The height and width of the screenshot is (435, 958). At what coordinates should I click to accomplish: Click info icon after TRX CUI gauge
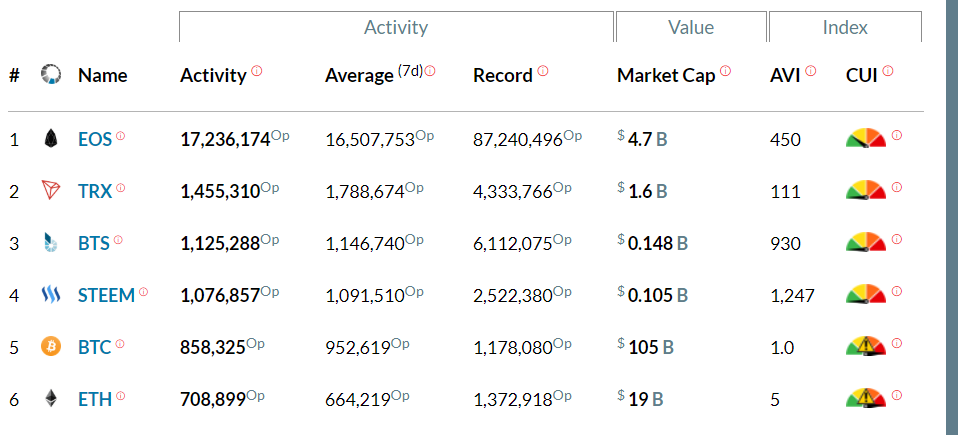click(896, 187)
